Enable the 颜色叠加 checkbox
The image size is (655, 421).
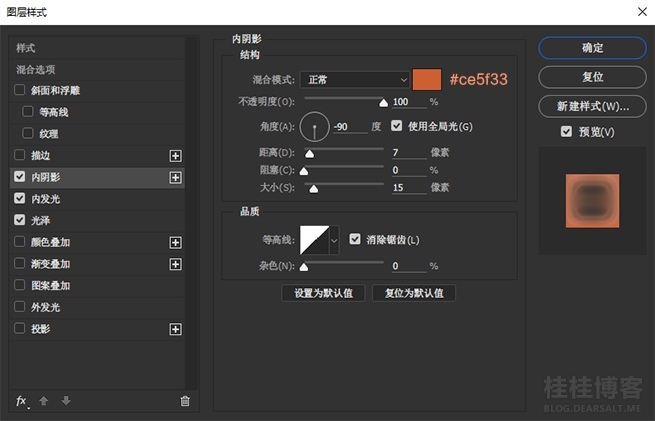(19, 241)
